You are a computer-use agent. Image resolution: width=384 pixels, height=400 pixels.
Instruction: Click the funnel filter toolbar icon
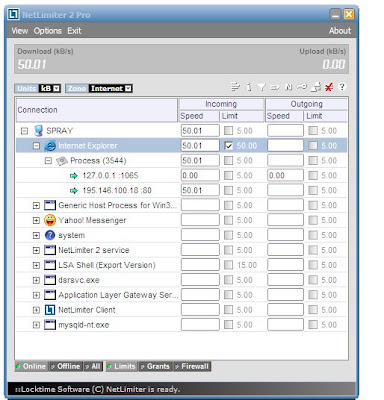[262, 87]
